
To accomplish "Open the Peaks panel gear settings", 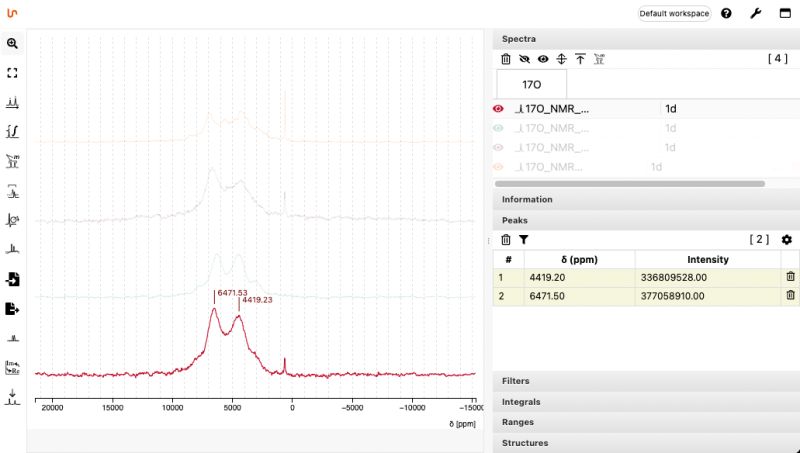I will pos(787,239).
